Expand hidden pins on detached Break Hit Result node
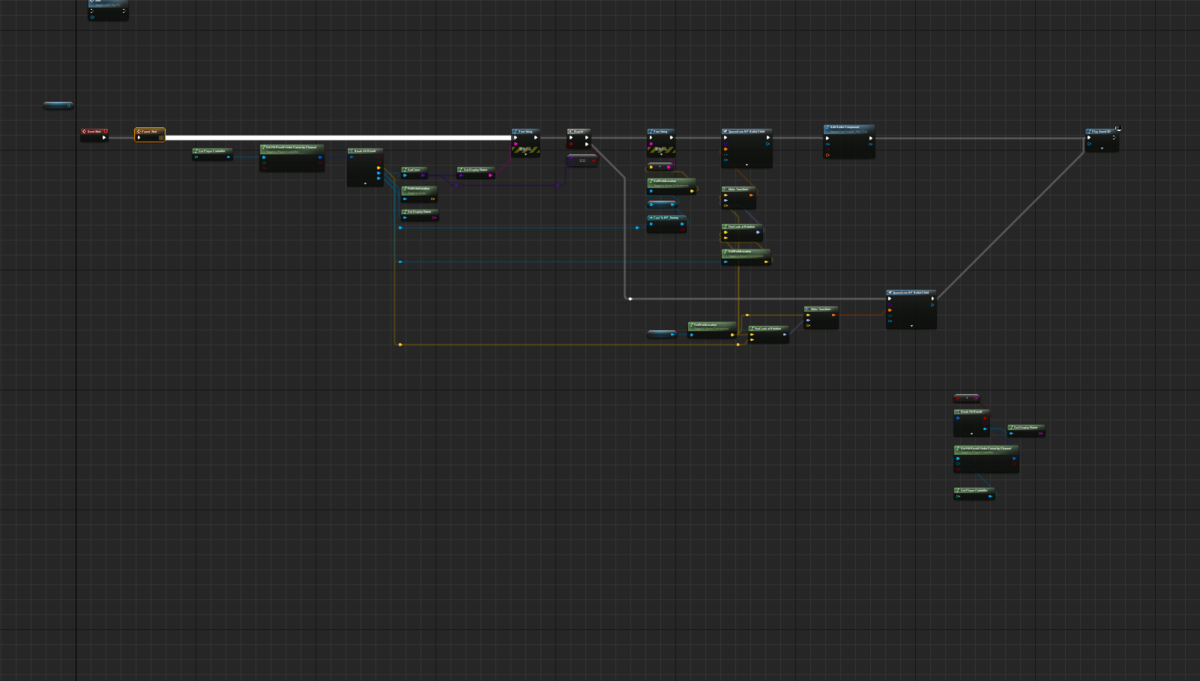The width and height of the screenshot is (1200, 681). coord(972,434)
